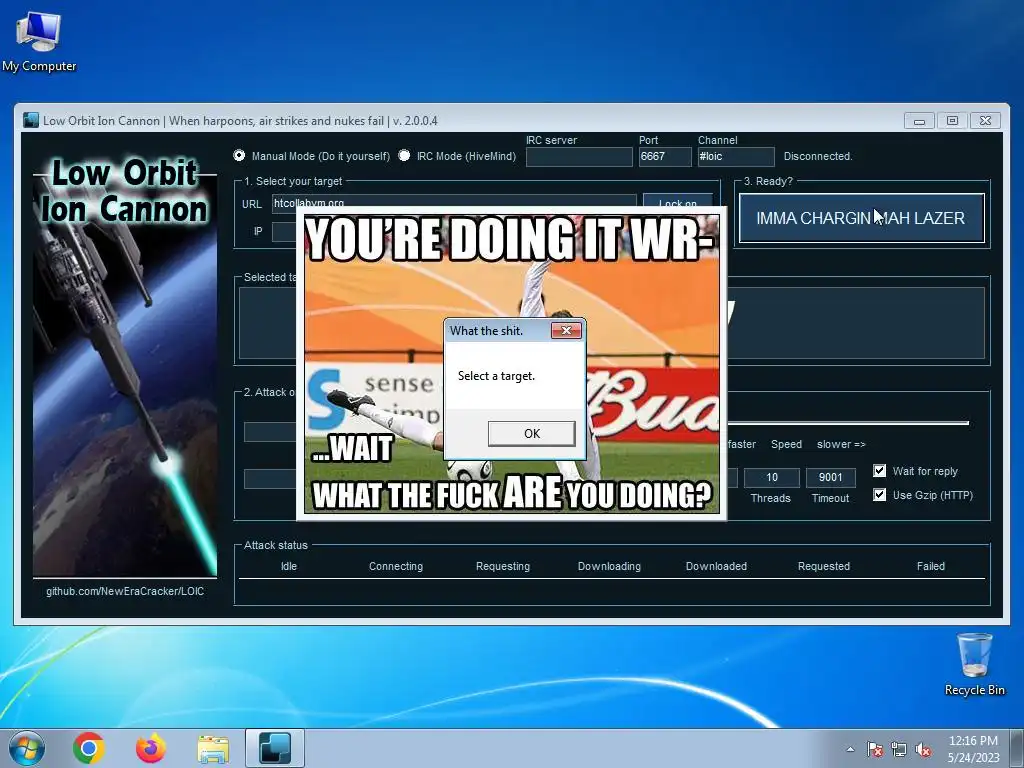Click the 'Disconnected.' status text

tap(818, 157)
